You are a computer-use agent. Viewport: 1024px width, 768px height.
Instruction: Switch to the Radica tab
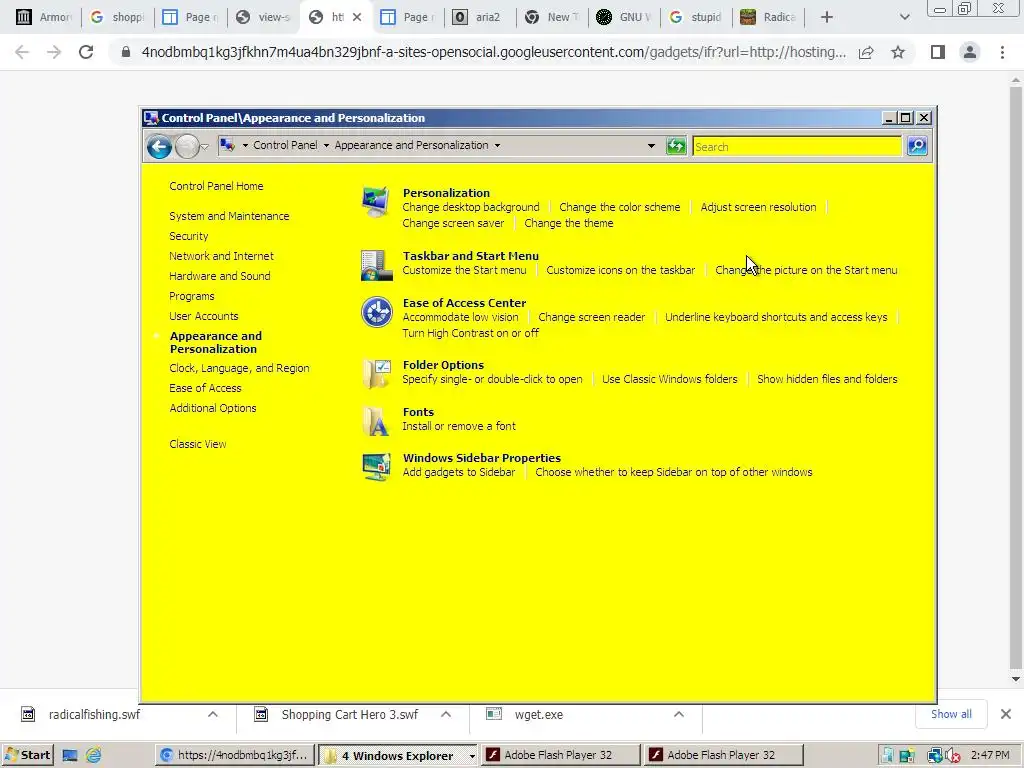coord(769,17)
